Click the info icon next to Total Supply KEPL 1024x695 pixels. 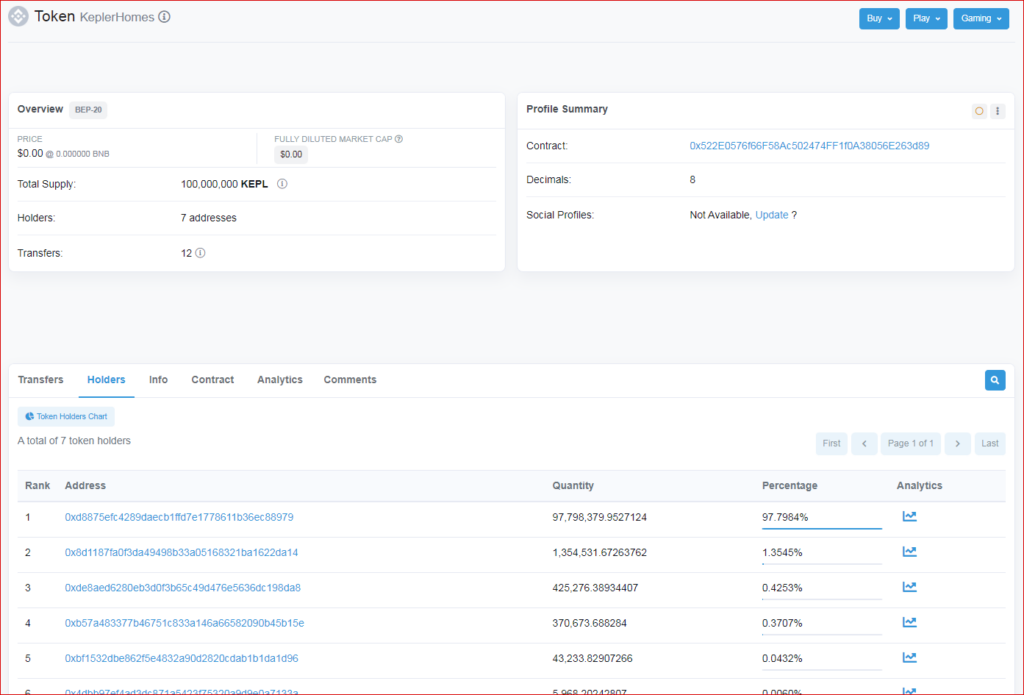[x=282, y=184]
